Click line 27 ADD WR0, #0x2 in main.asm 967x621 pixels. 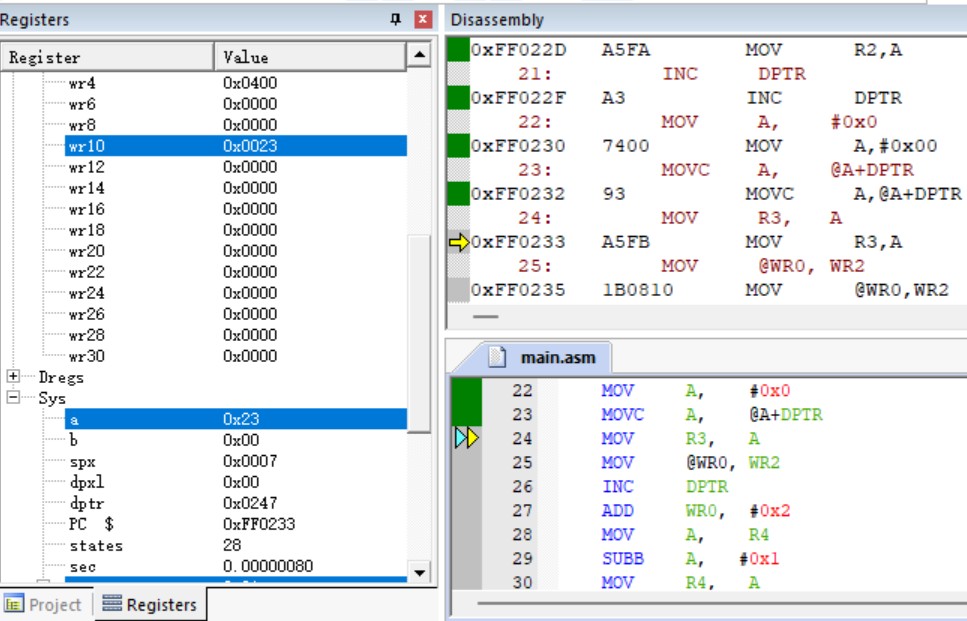(696, 511)
